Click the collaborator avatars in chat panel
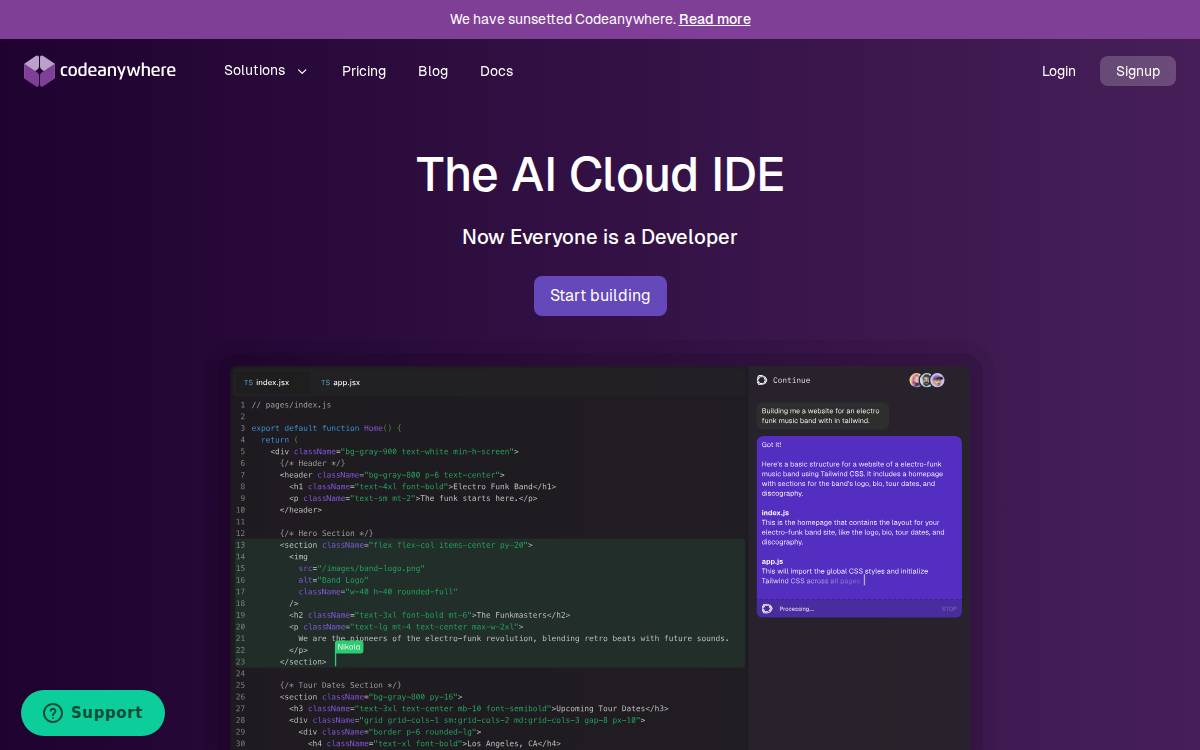Screen dimensions: 1200x750 927,380
